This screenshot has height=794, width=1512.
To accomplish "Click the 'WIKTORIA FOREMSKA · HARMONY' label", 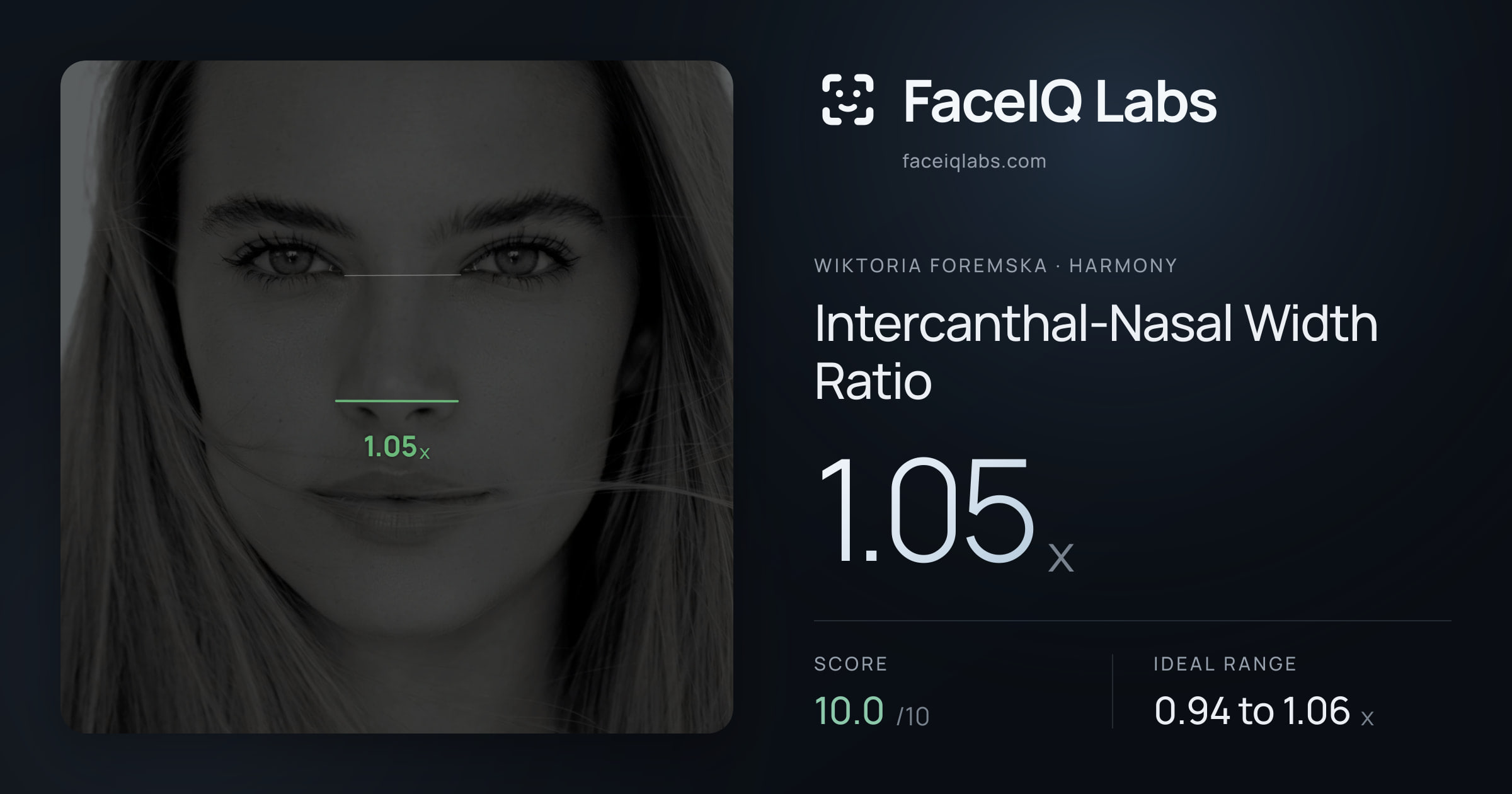I will pos(995,265).
